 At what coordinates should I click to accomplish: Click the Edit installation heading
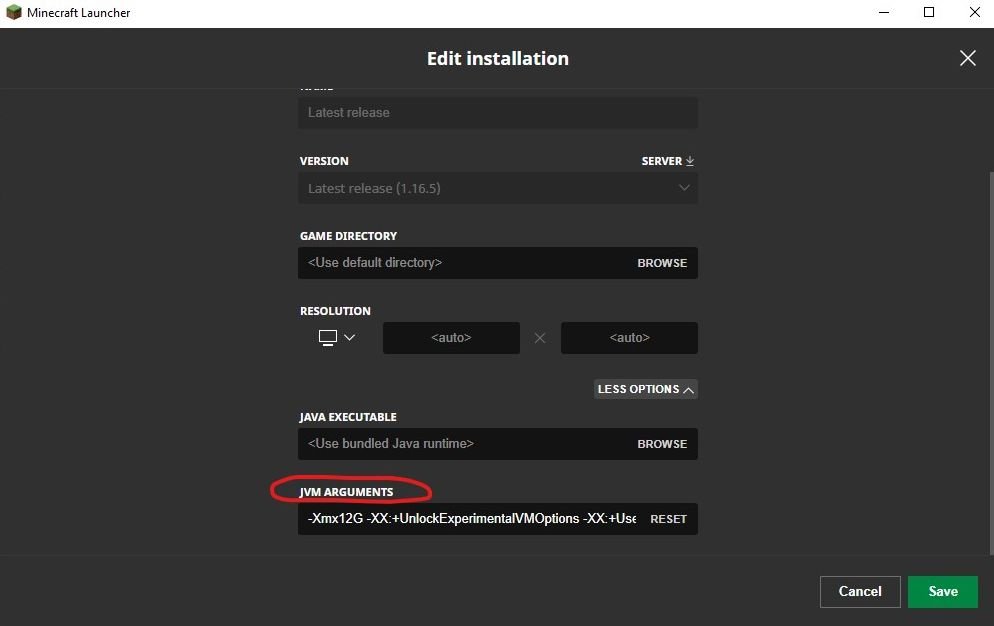pyautogui.click(x=498, y=58)
